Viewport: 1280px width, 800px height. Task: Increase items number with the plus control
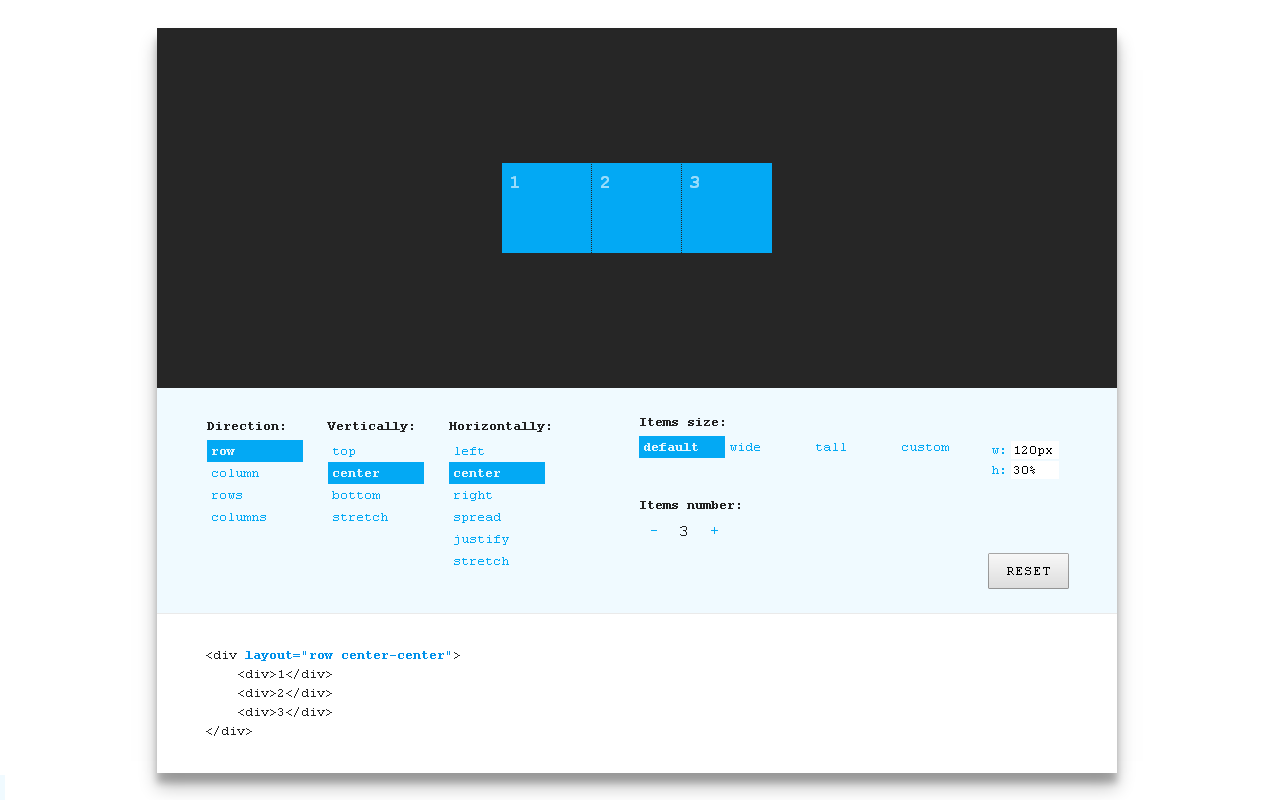pos(714,531)
